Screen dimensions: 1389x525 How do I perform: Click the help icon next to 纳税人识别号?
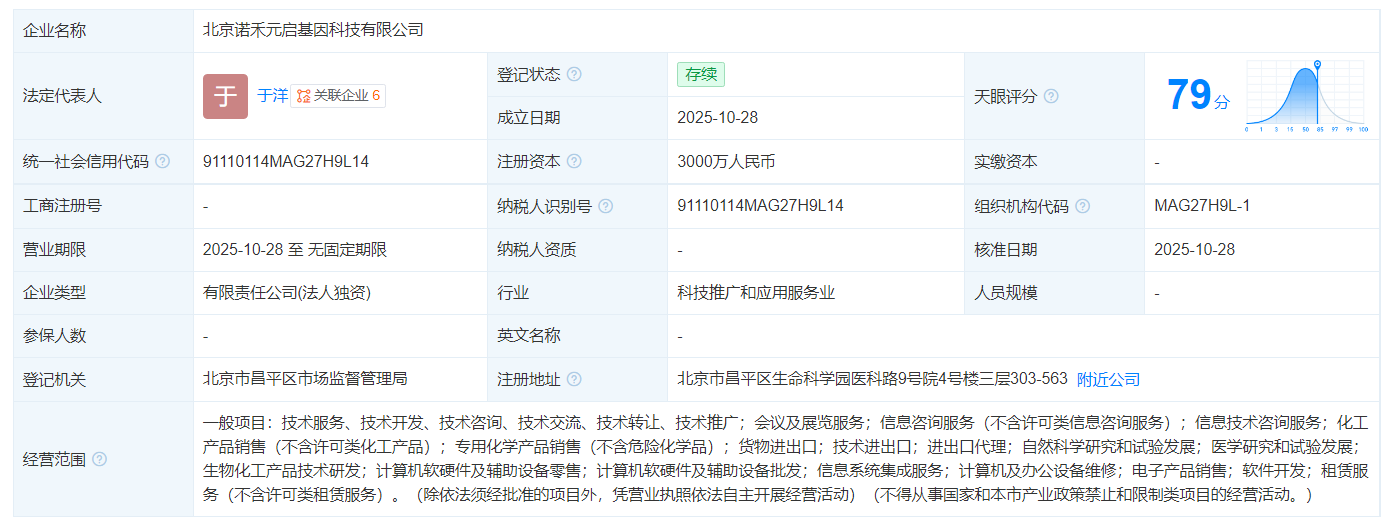click(x=605, y=207)
